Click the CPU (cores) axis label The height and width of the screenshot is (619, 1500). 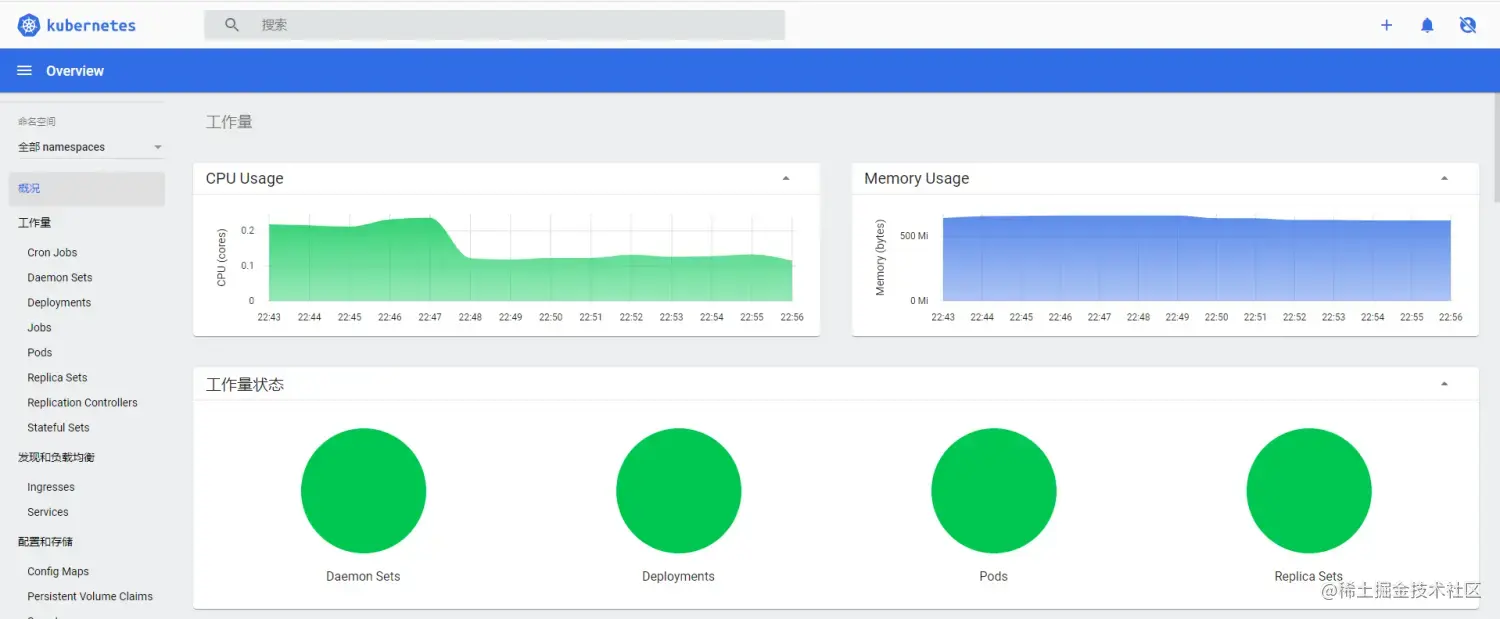click(x=222, y=257)
